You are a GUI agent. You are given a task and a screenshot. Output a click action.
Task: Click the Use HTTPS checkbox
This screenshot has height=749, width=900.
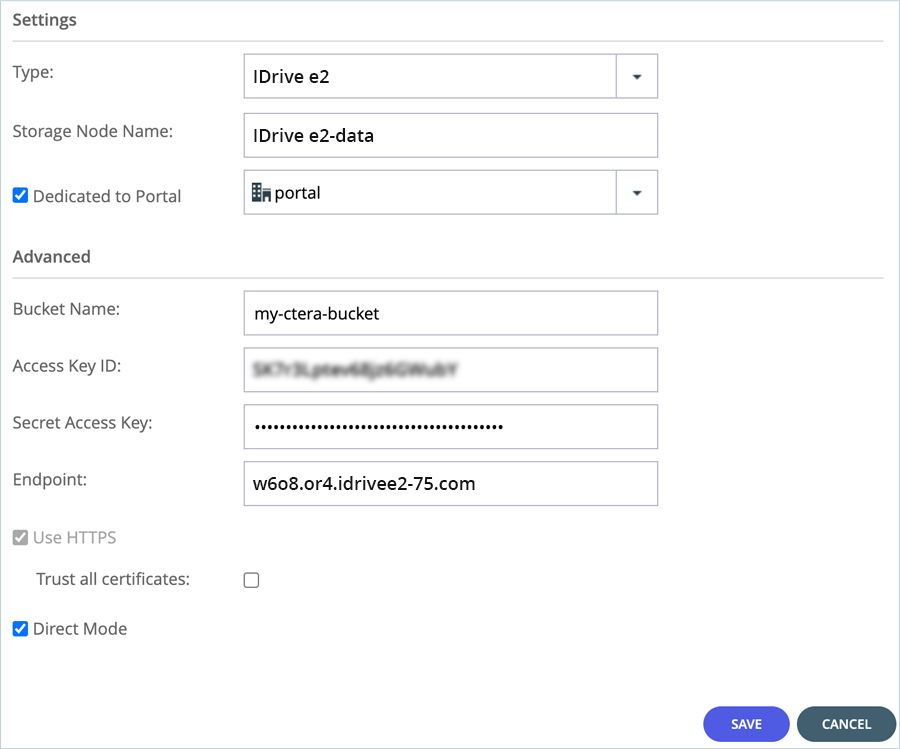click(20, 537)
